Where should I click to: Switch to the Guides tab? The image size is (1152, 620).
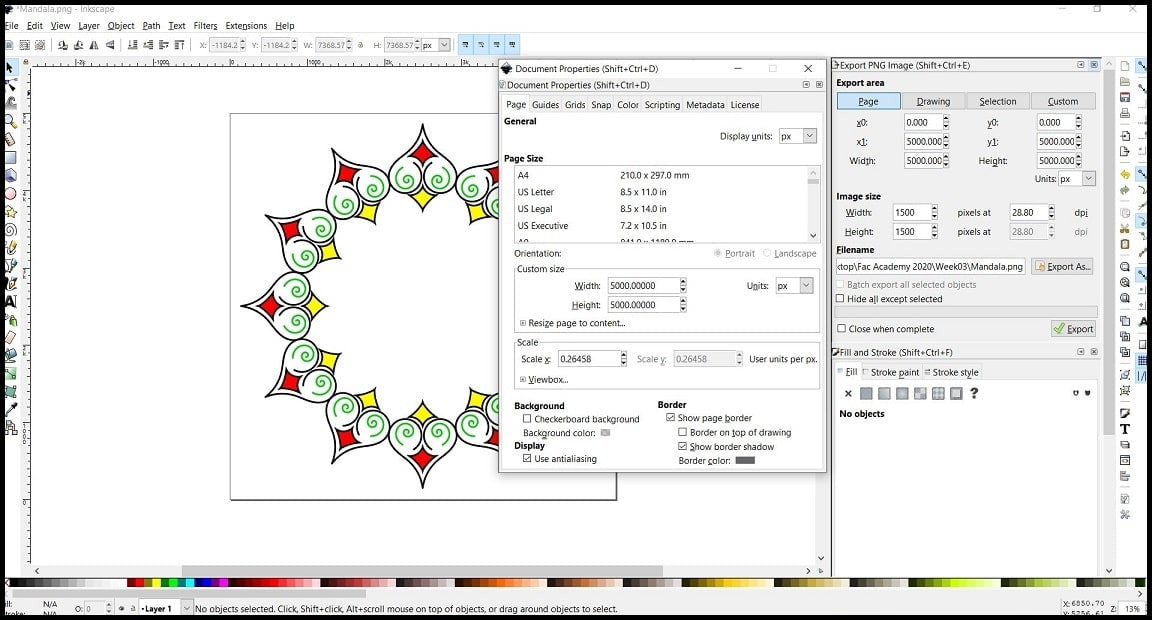pos(545,105)
